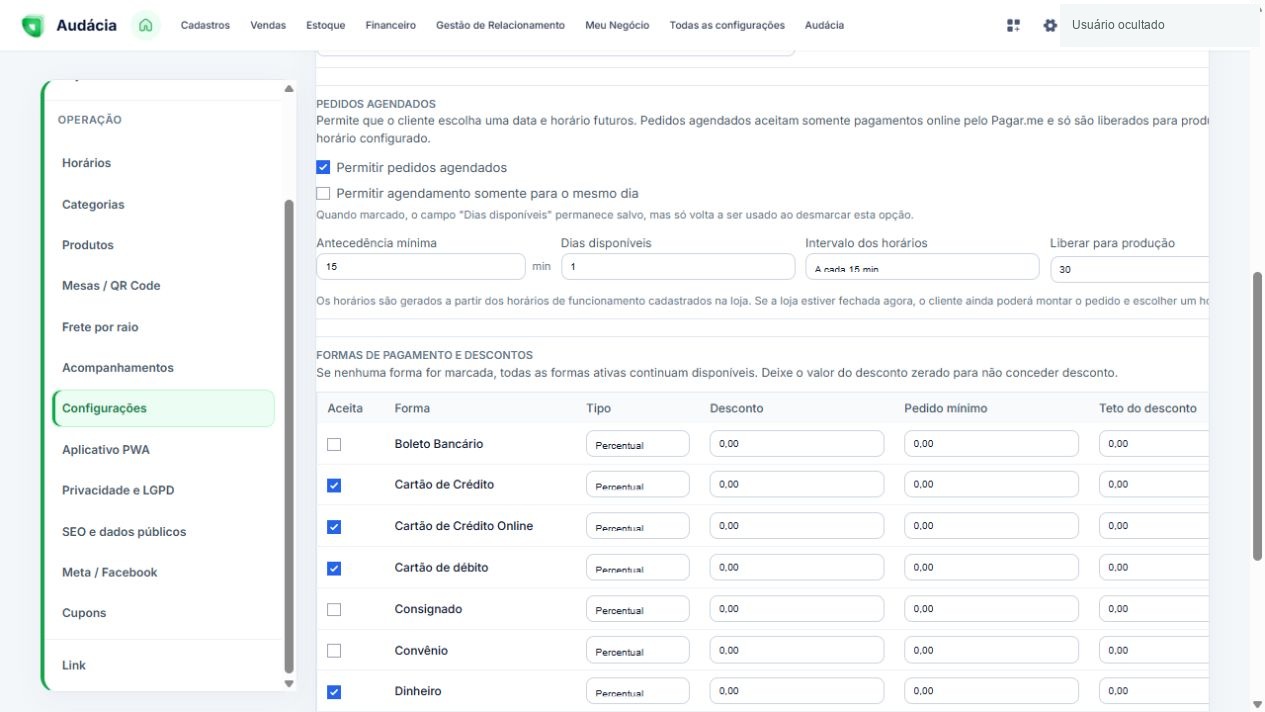1265x712 pixels.
Task: Go to SEO e dados públicos
Action: coord(163,532)
